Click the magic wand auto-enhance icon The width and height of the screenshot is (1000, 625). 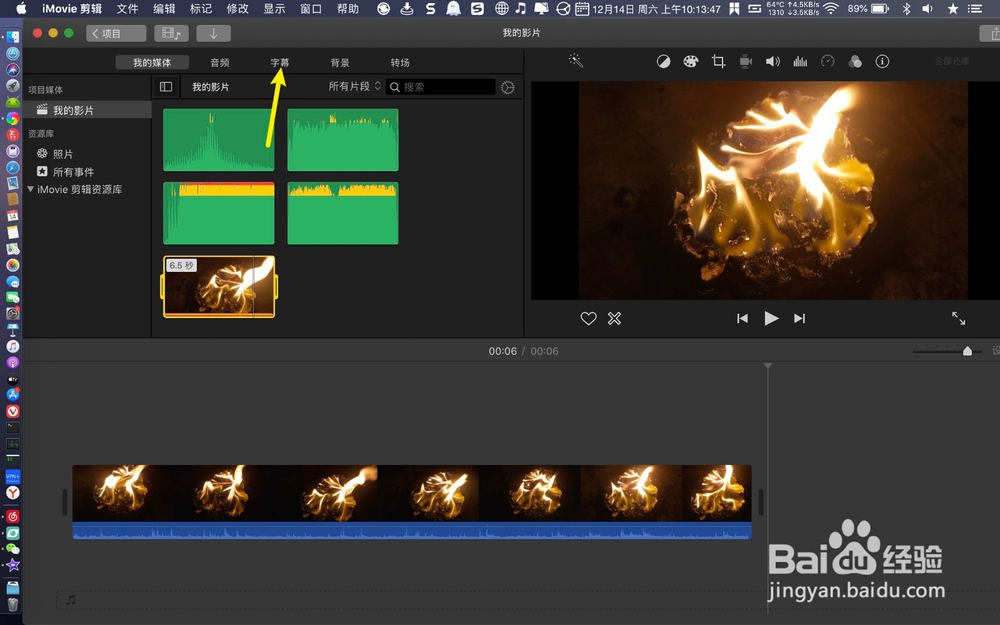point(576,61)
